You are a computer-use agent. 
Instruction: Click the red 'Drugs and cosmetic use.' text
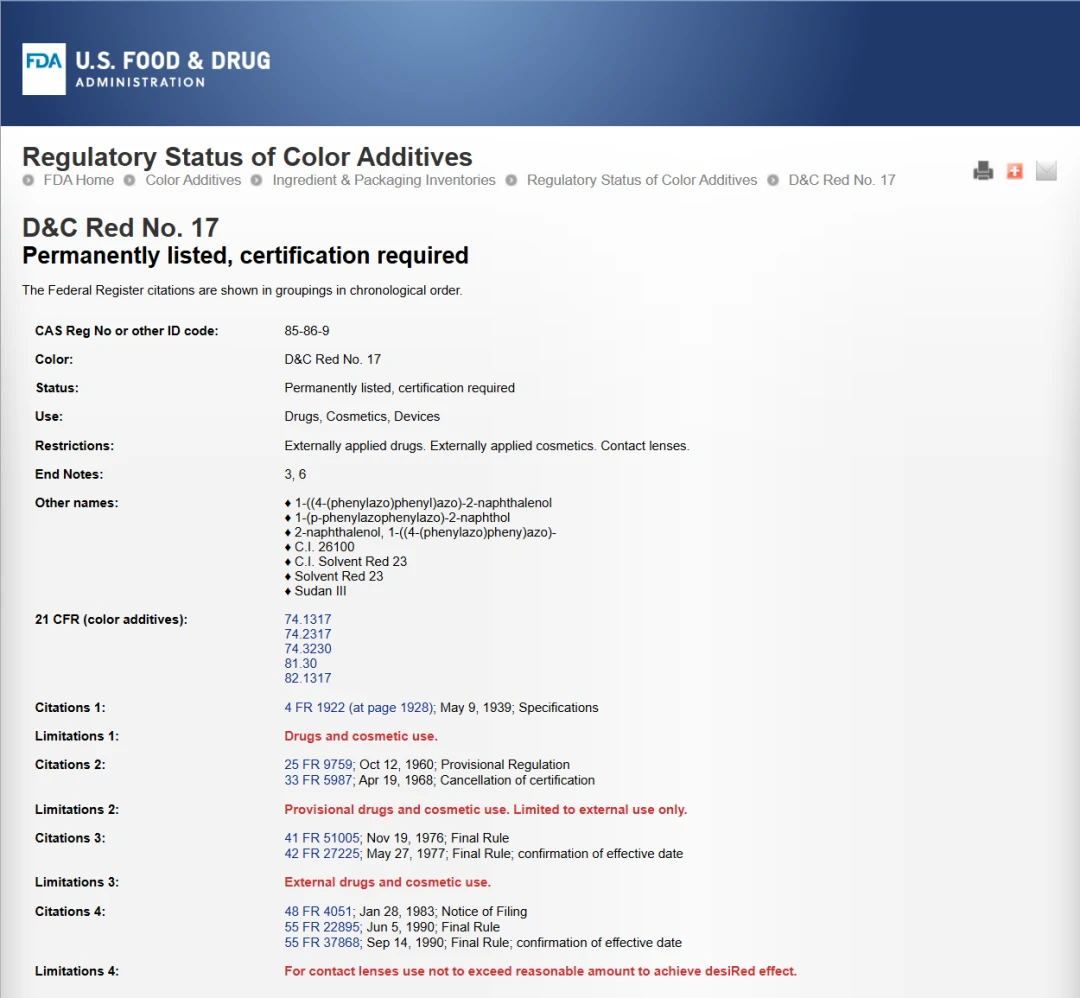[x=361, y=736]
